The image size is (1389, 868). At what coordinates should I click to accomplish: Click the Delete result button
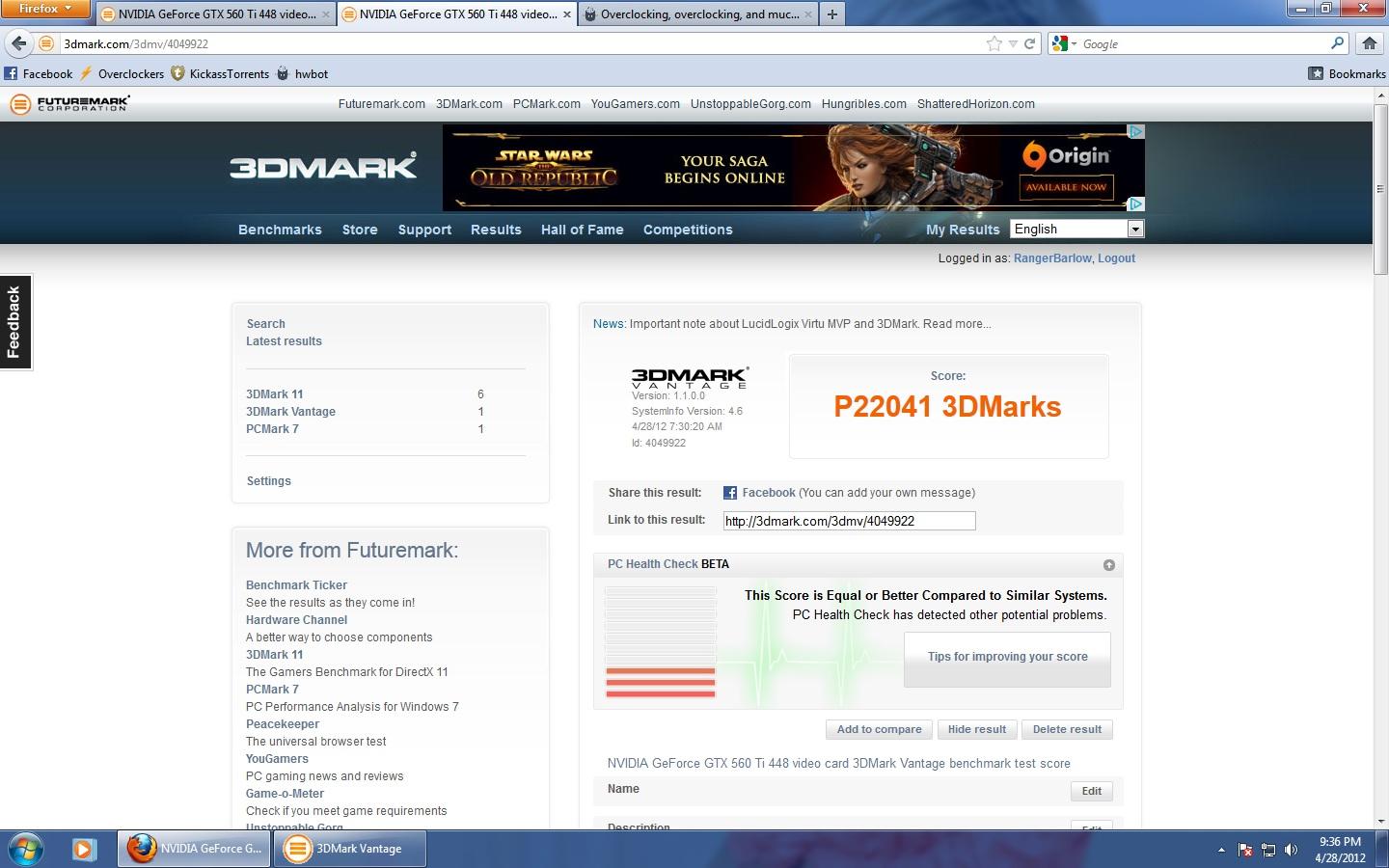[x=1067, y=730]
